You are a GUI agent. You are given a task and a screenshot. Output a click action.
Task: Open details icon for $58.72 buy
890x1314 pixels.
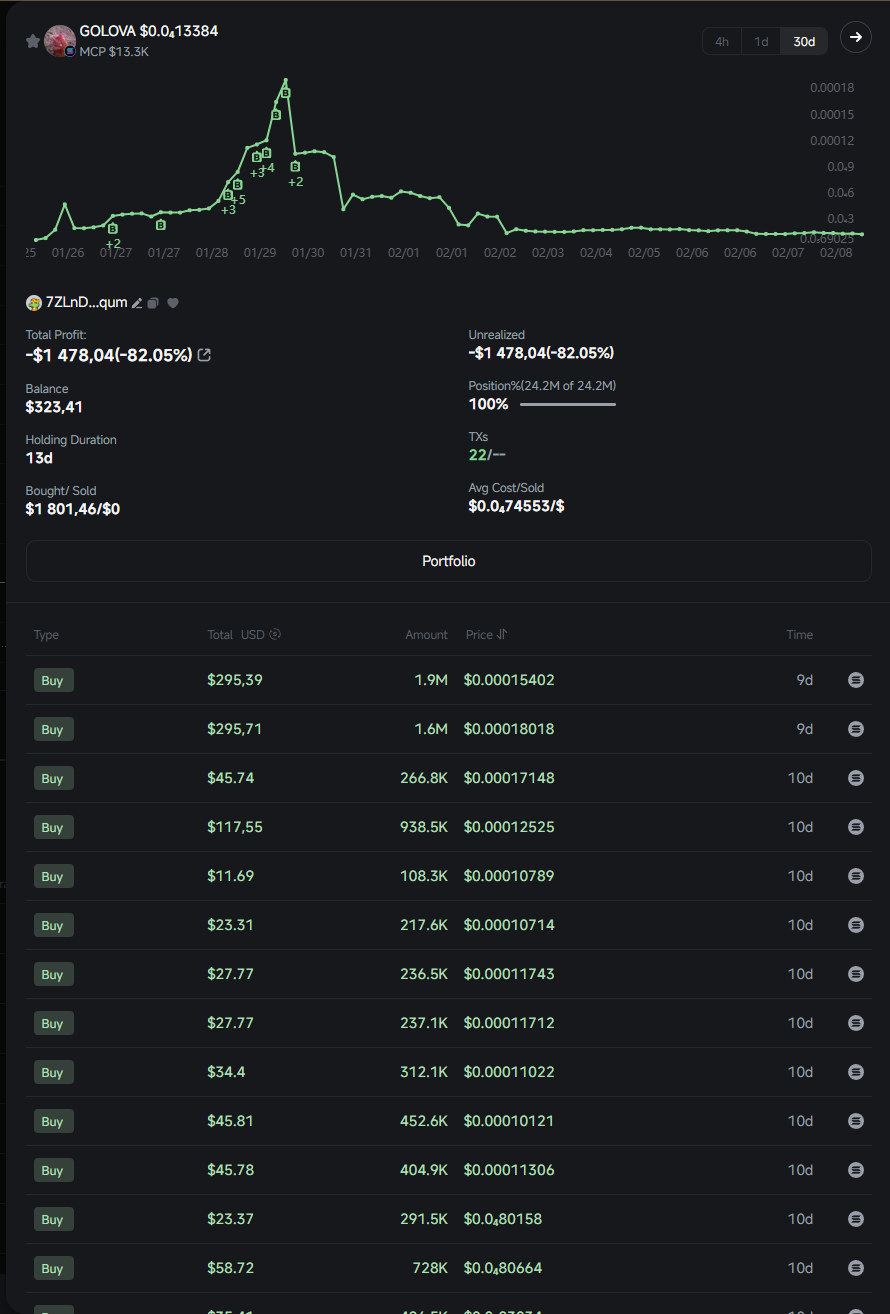[855, 1268]
